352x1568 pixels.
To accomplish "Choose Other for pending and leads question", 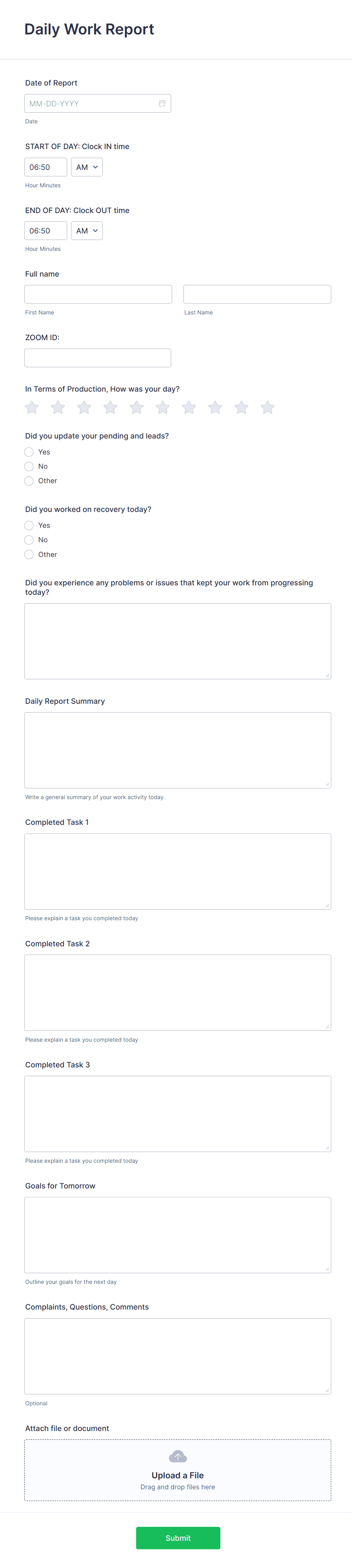I will point(29,480).
